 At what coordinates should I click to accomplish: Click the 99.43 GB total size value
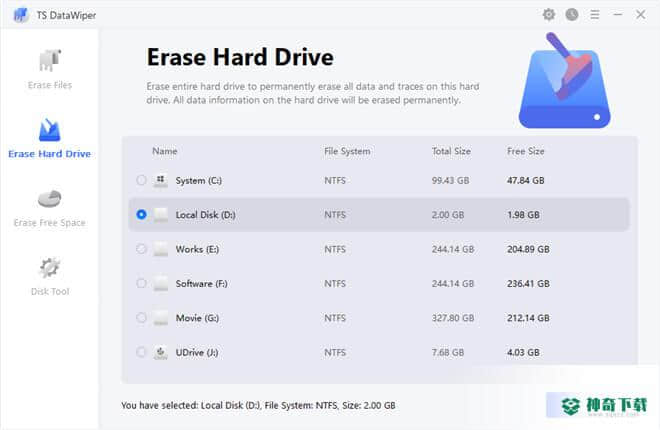click(450, 180)
